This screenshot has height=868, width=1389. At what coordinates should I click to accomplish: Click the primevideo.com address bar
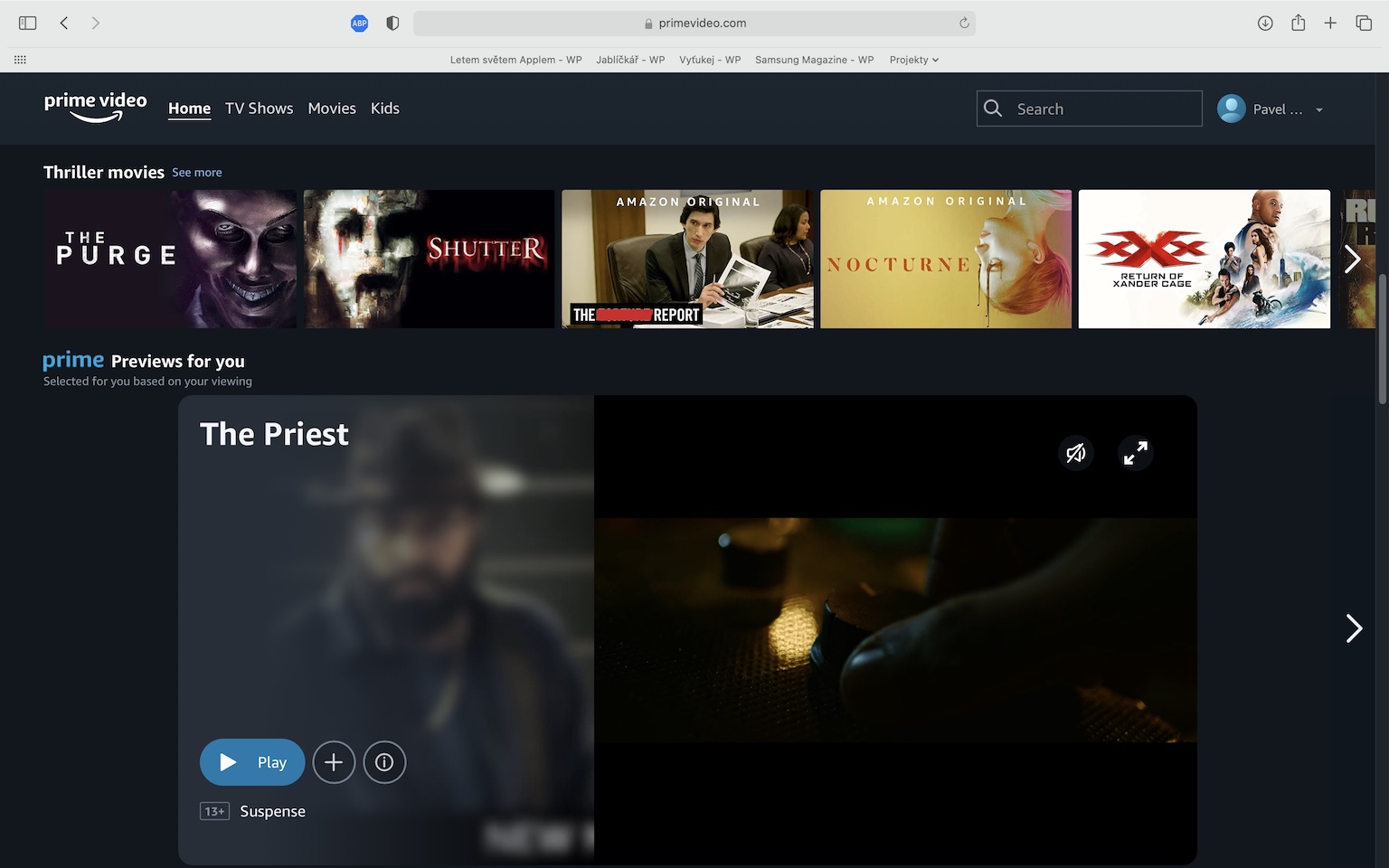tap(694, 24)
